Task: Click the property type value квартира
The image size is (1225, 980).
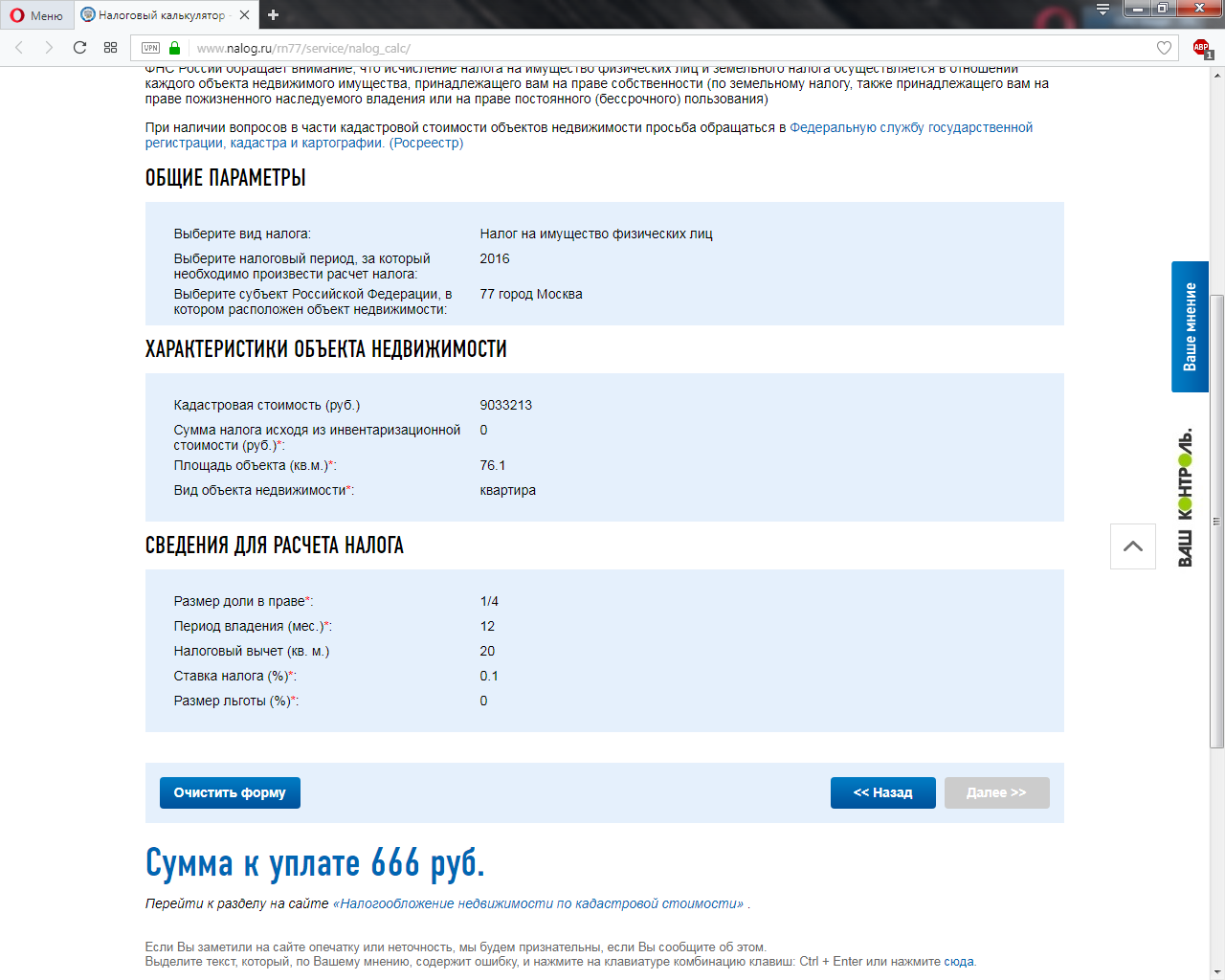Action: (x=507, y=490)
